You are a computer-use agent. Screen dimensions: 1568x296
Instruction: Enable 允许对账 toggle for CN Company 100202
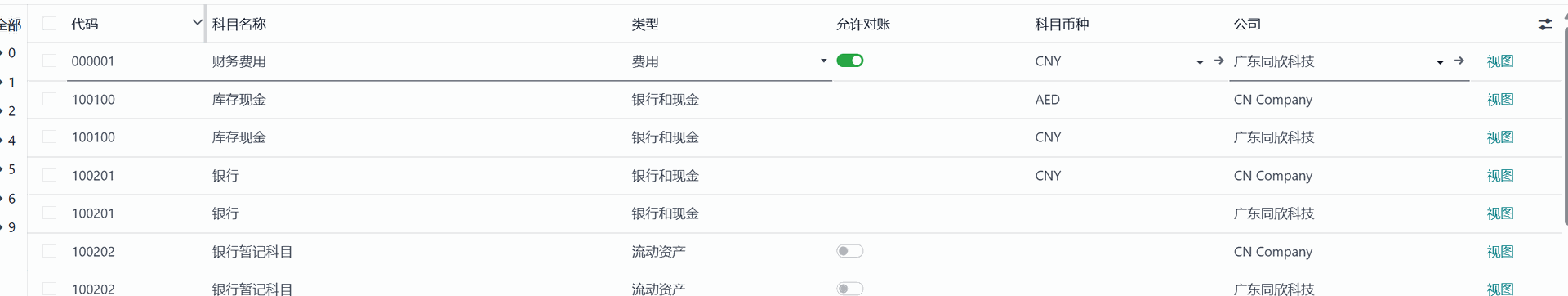[x=850, y=251]
